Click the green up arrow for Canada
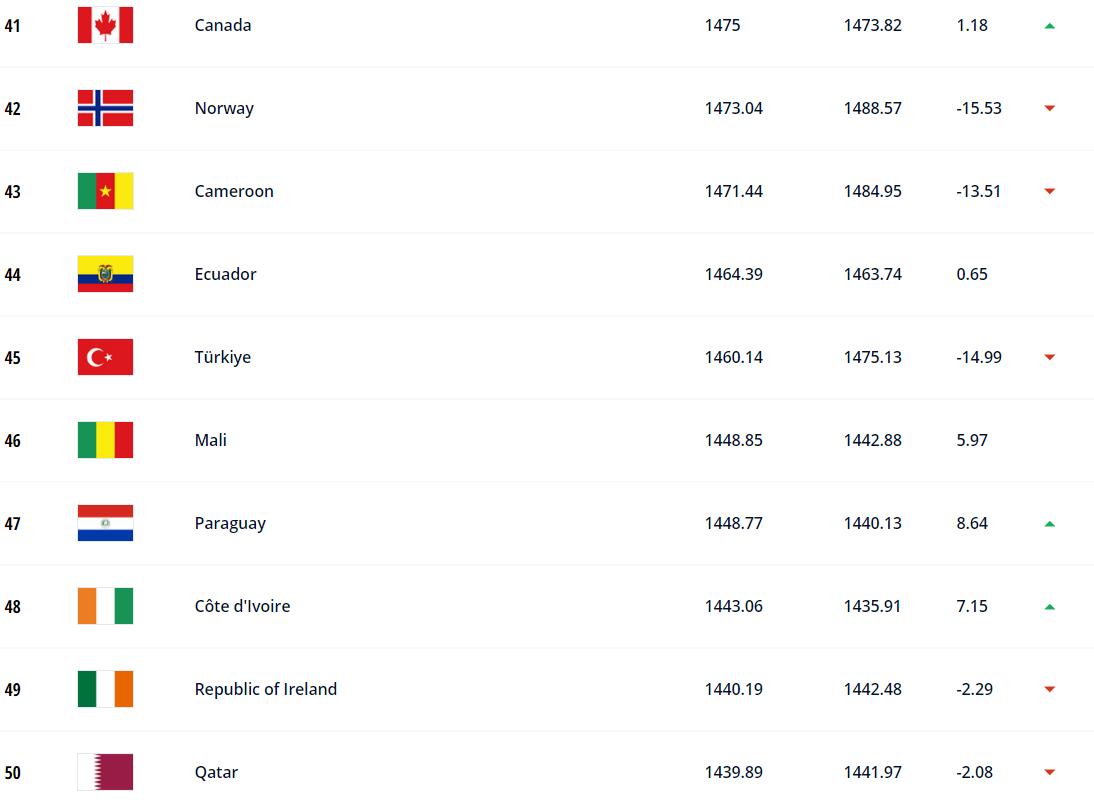The image size is (1094, 800). (x=1050, y=26)
